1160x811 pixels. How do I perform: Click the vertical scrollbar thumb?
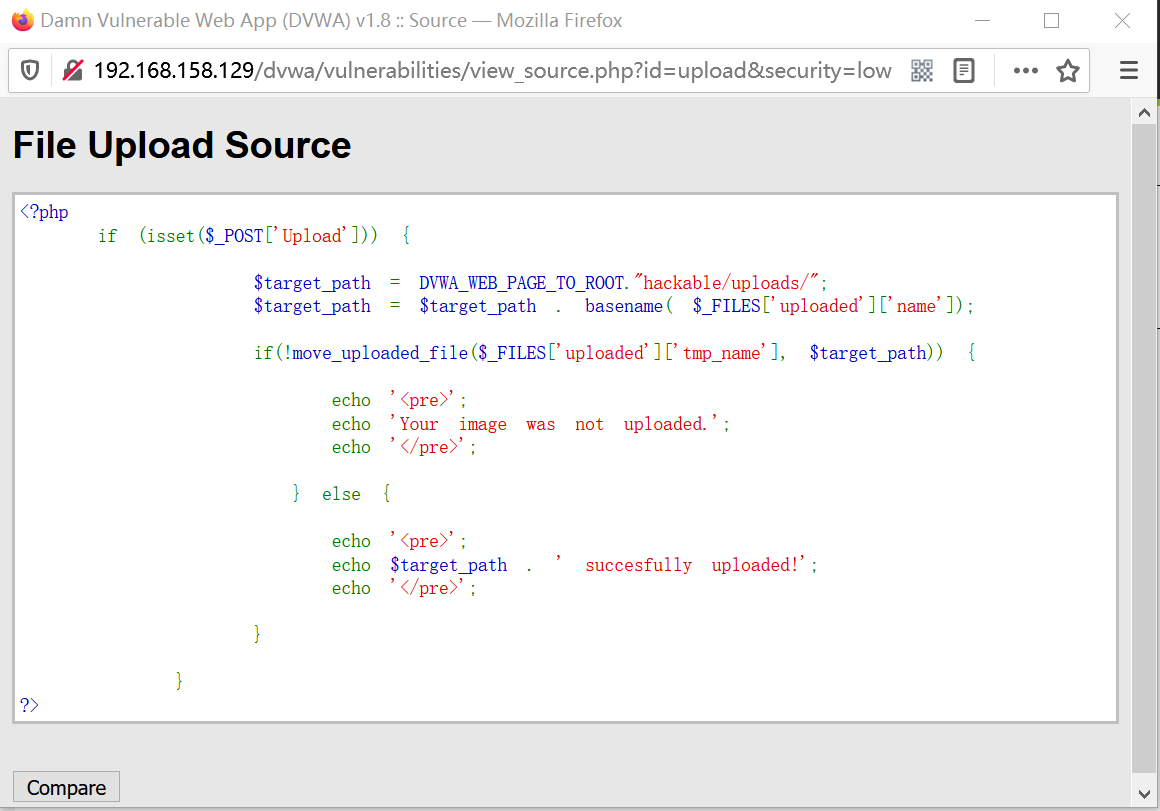tap(1144, 449)
